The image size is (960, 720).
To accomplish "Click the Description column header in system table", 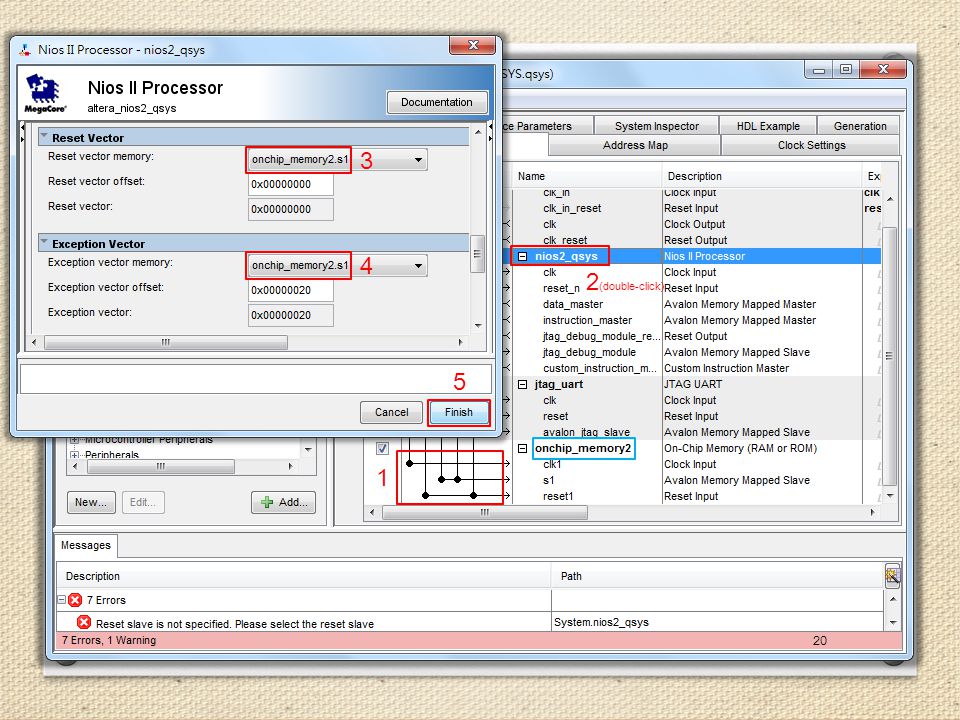I will coord(762,176).
